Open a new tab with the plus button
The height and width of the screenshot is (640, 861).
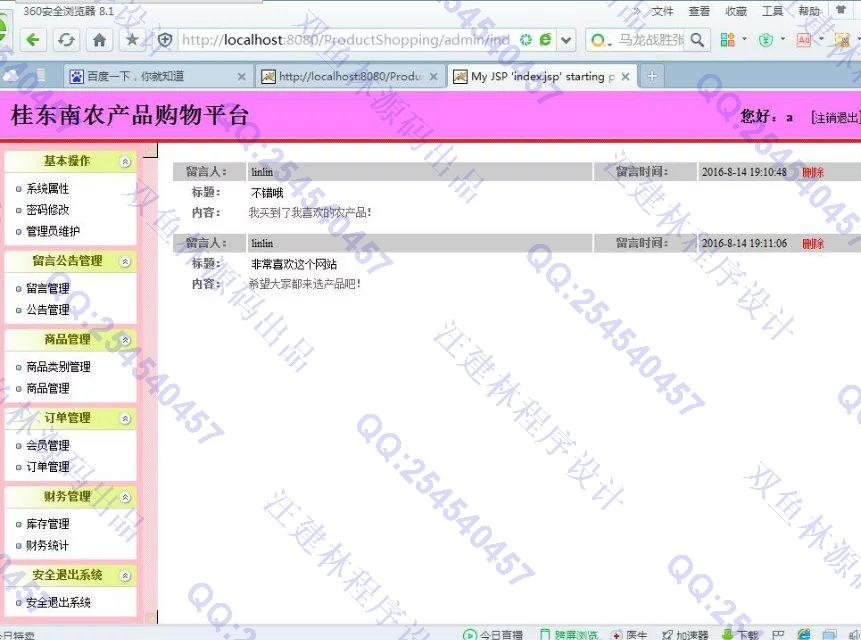click(652, 76)
